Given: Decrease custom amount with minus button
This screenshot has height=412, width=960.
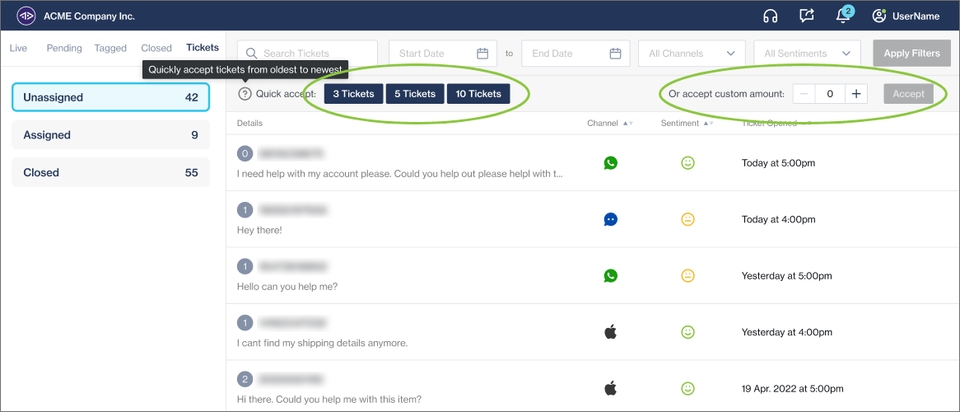Looking at the screenshot, I should (x=805, y=94).
